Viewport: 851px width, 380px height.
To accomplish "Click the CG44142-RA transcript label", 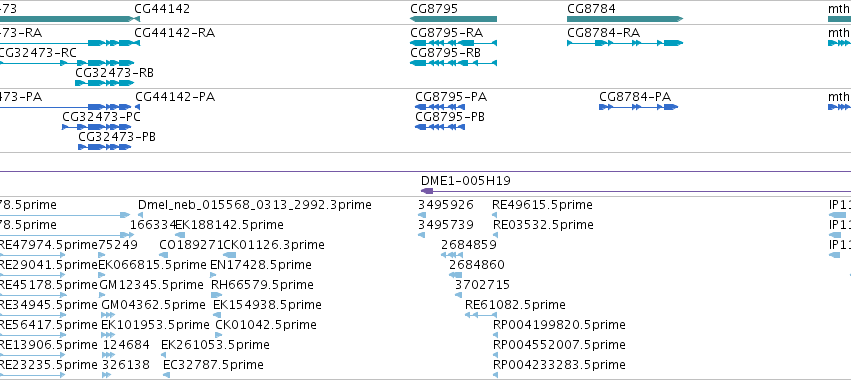I will click(x=174, y=33).
